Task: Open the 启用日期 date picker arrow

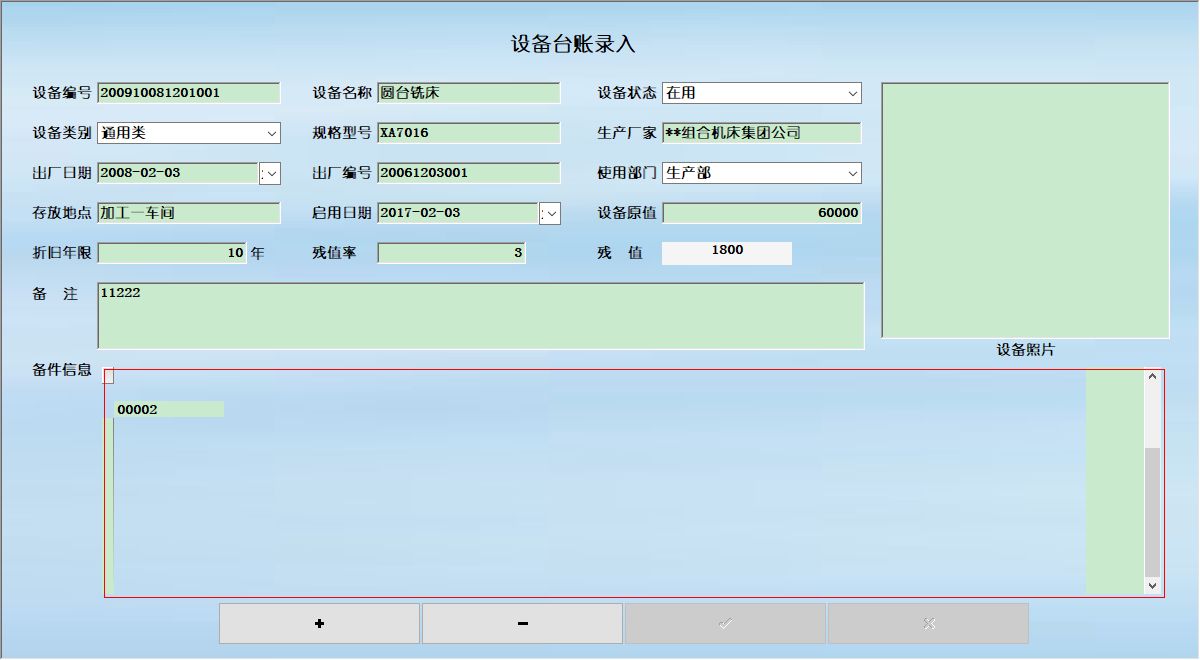Action: click(x=550, y=213)
